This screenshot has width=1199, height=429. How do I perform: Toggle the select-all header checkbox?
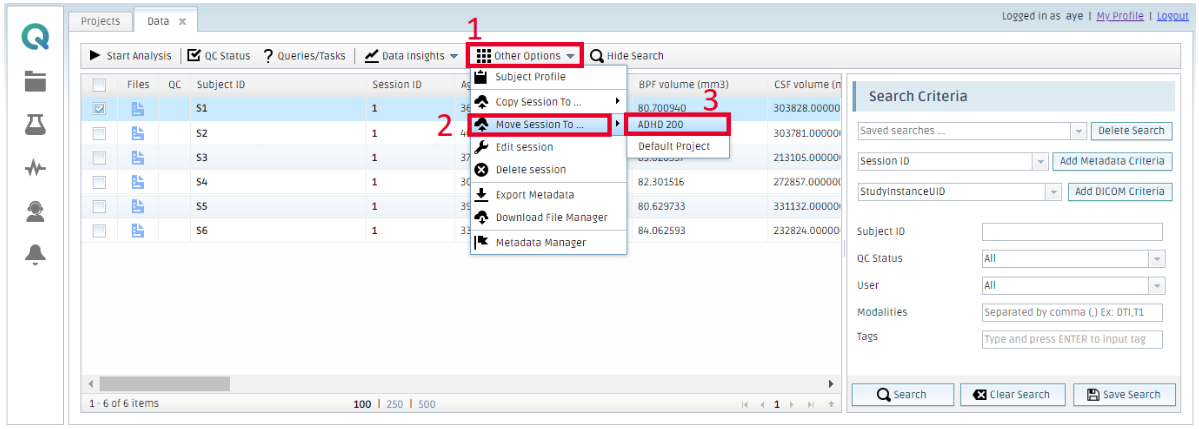click(x=99, y=85)
